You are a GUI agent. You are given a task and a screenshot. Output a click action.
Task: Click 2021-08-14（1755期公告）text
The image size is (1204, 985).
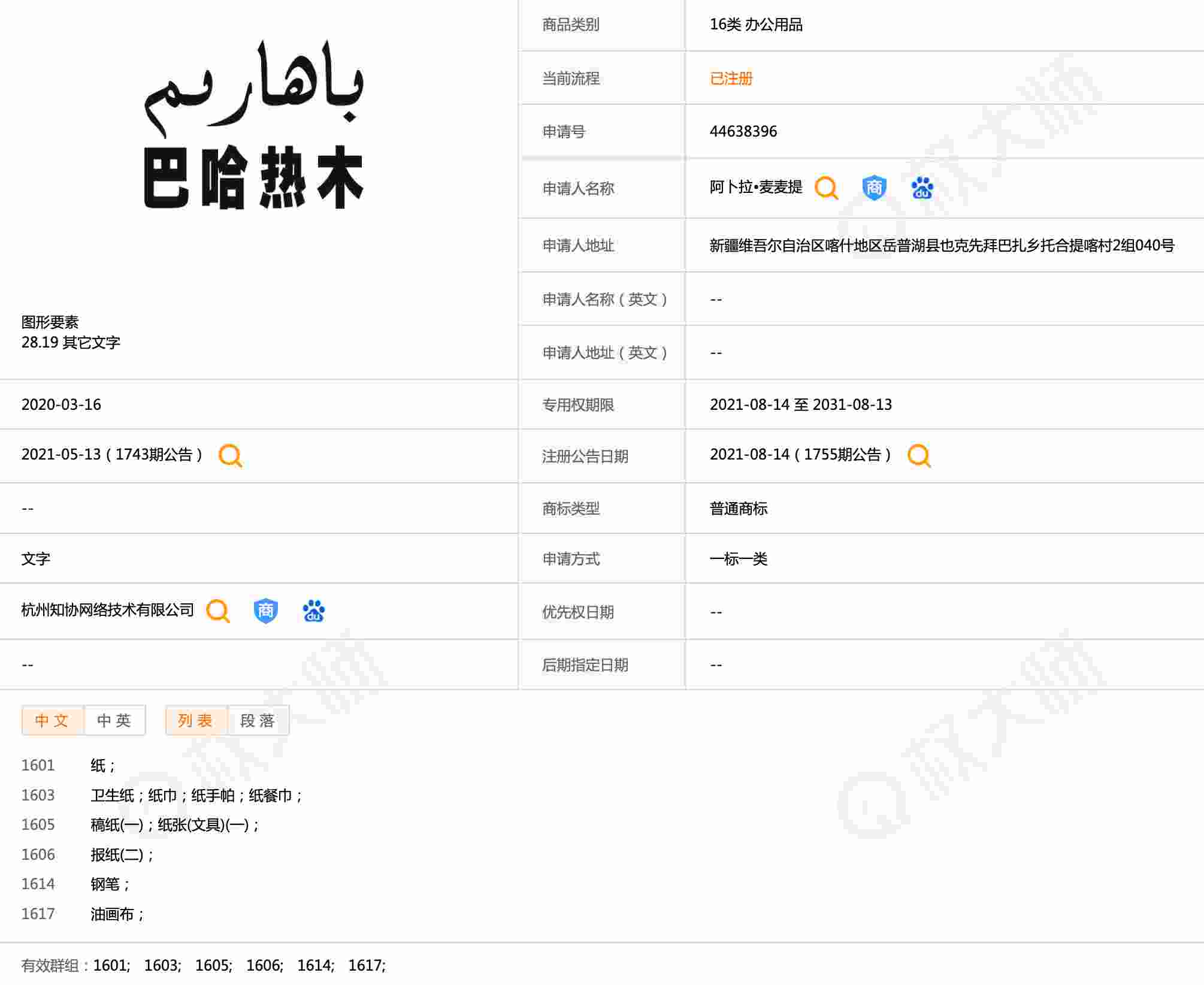800,455
